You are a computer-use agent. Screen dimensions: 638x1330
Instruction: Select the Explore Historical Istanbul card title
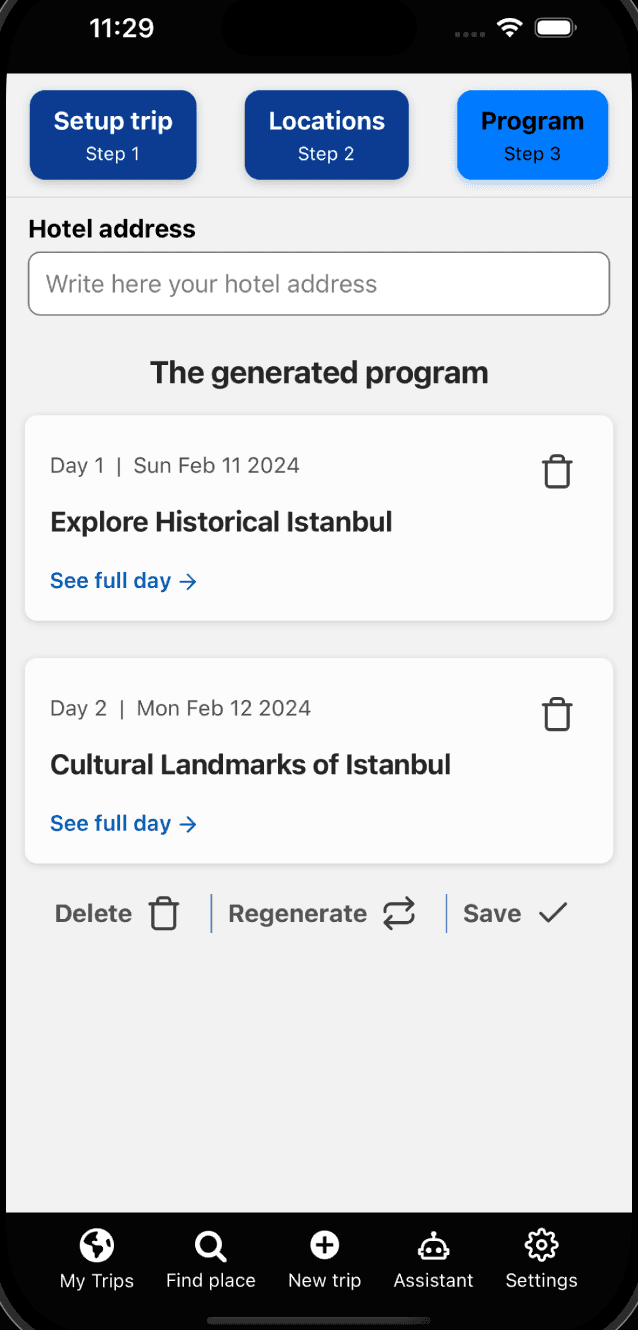coord(221,522)
